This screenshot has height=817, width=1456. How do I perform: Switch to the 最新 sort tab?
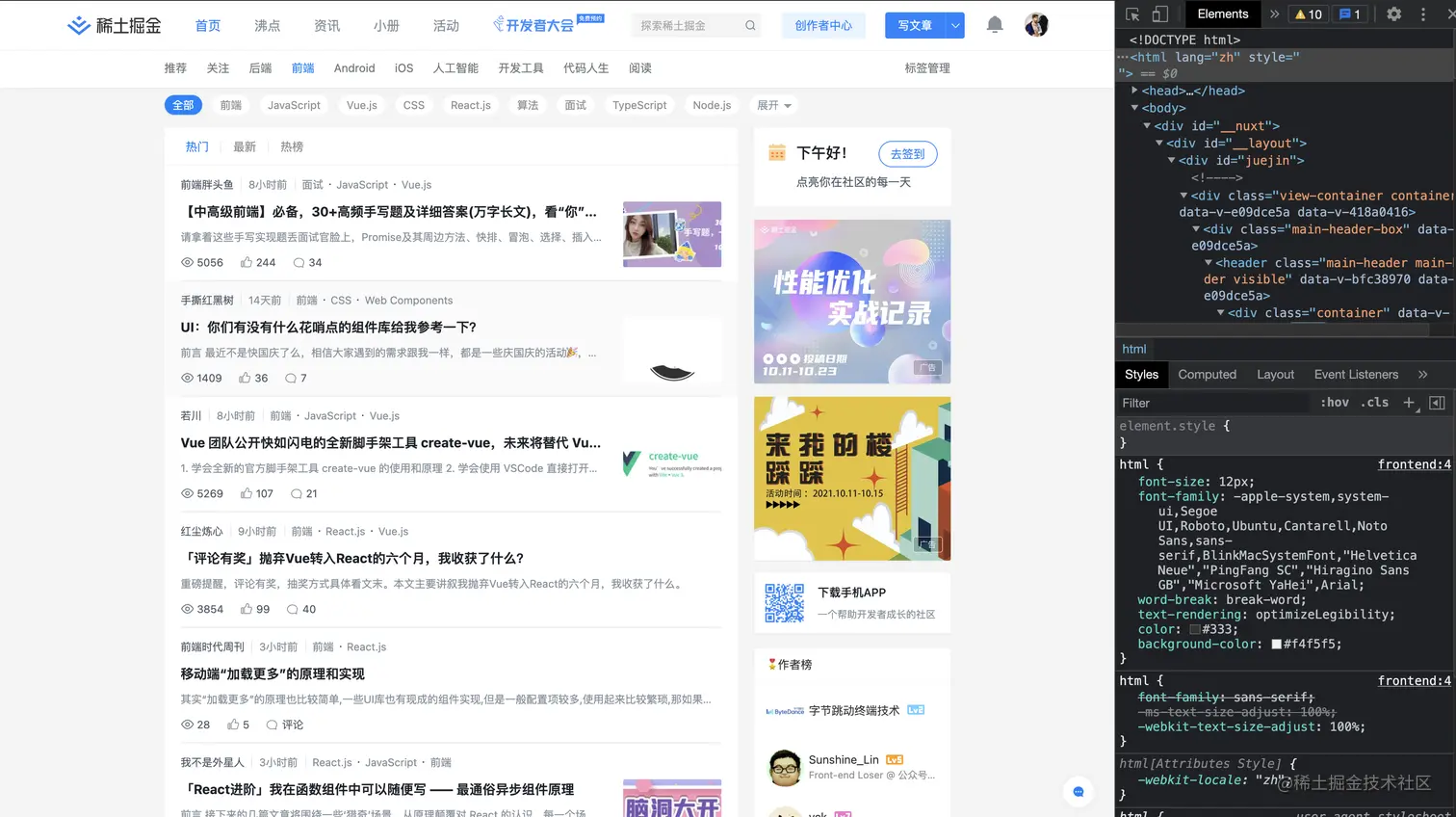pyautogui.click(x=245, y=146)
